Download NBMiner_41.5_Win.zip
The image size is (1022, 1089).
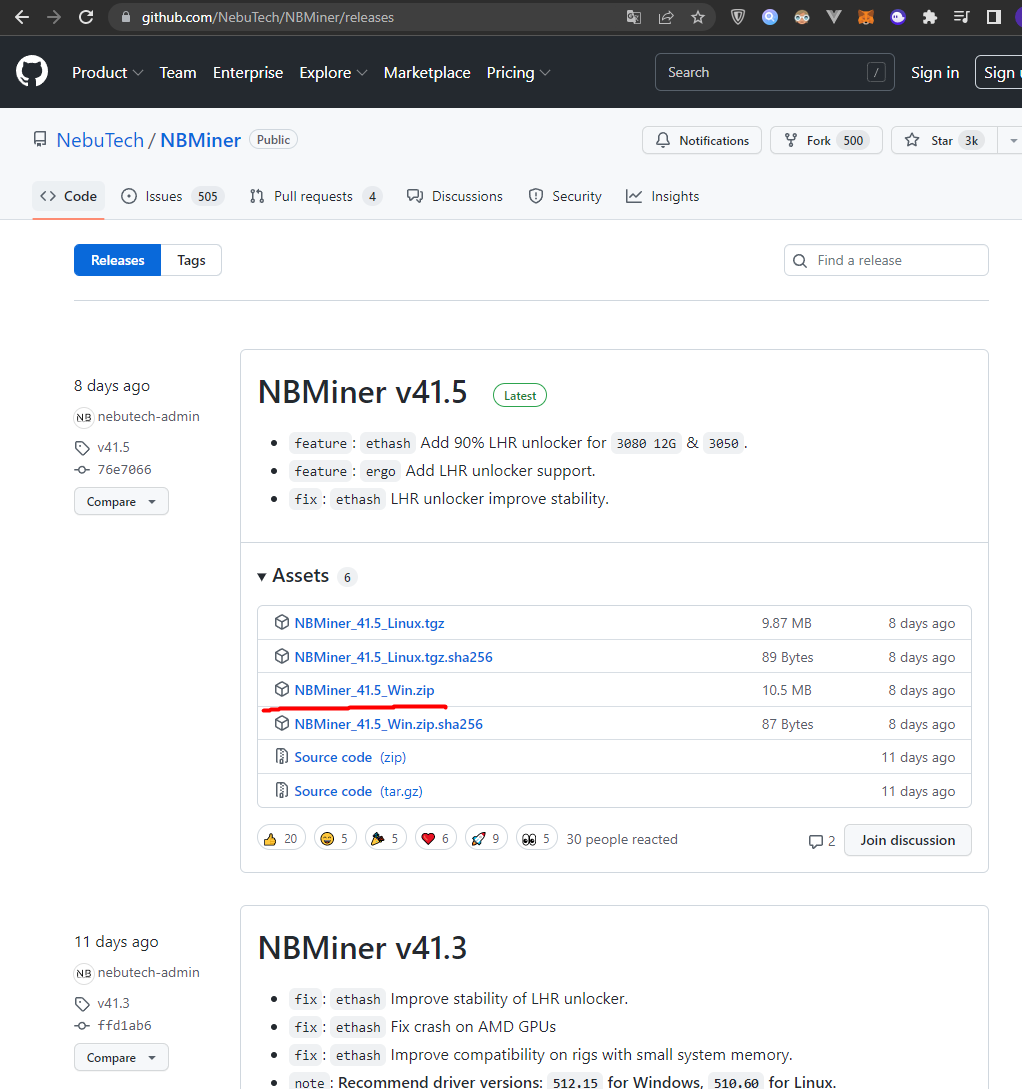click(x=365, y=690)
